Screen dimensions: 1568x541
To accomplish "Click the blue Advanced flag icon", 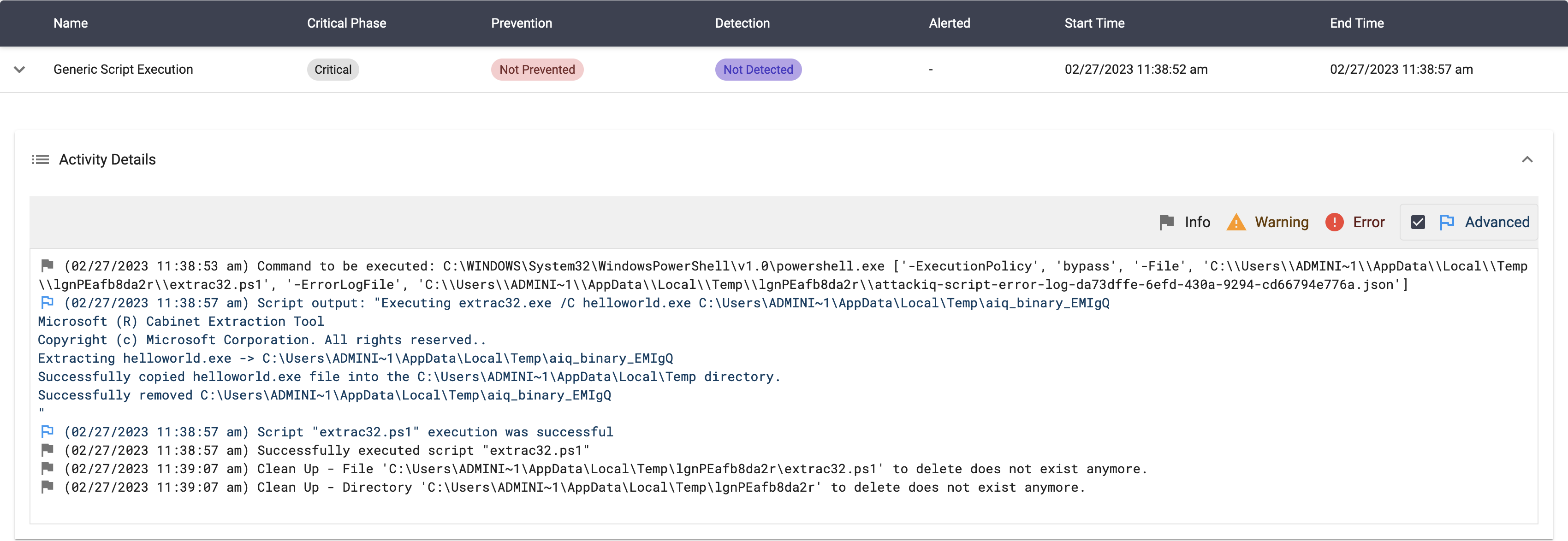I will (1447, 222).
